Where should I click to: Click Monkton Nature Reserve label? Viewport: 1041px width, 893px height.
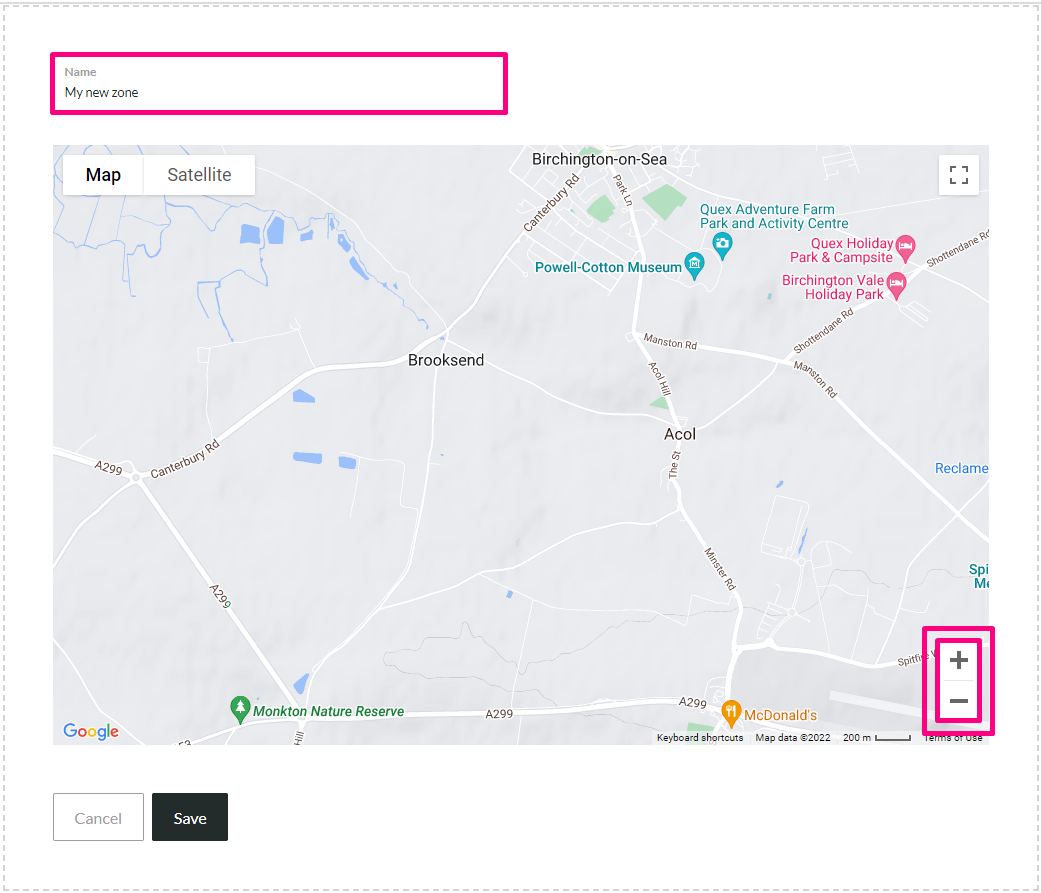328,712
